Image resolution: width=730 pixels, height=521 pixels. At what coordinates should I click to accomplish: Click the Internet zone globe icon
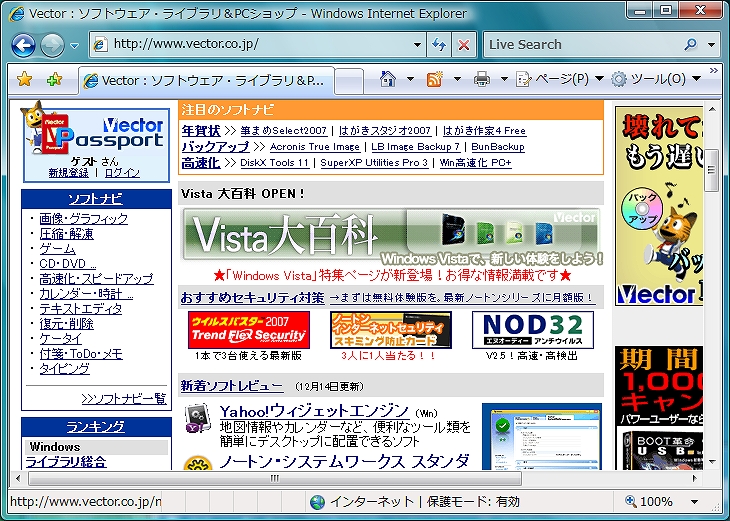[318, 502]
